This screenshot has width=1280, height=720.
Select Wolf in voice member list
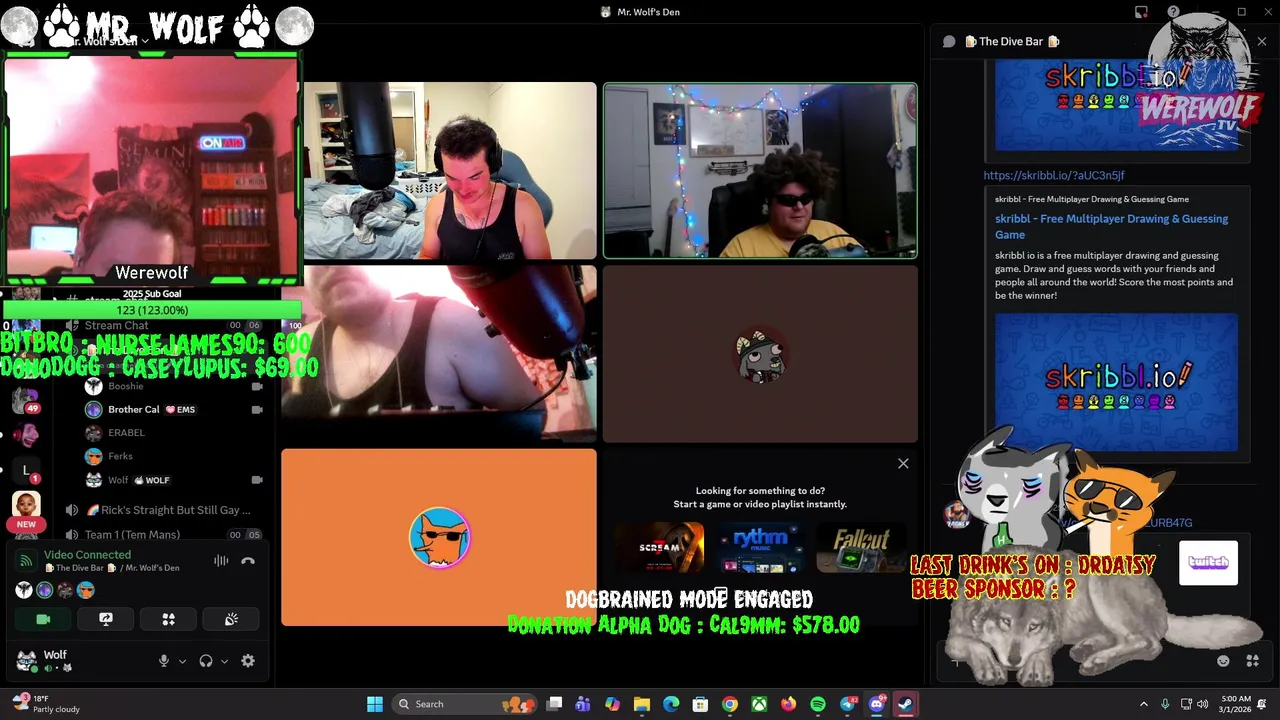click(x=174, y=480)
